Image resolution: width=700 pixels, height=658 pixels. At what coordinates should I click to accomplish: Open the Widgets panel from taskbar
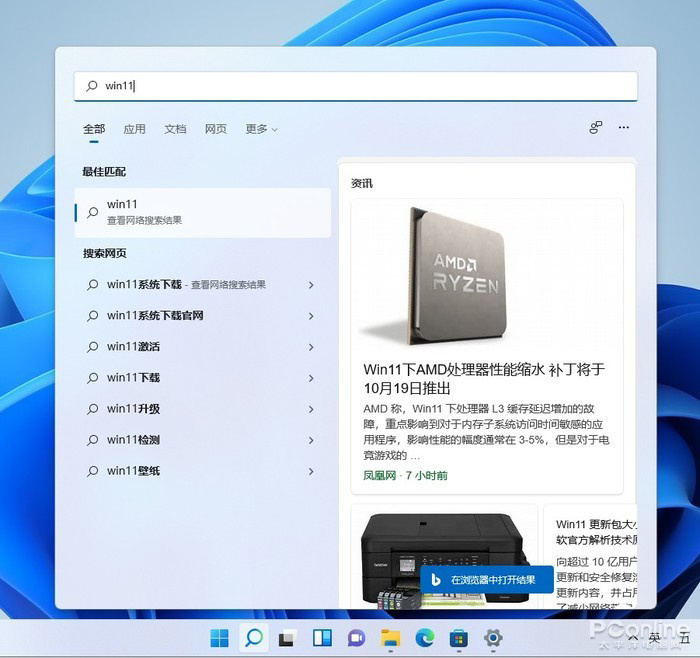coord(322,638)
